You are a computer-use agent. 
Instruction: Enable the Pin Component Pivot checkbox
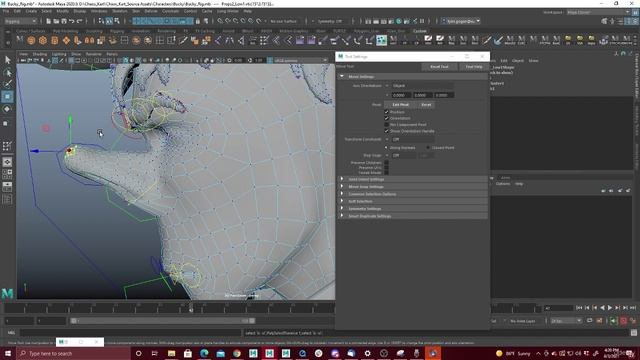coord(387,124)
